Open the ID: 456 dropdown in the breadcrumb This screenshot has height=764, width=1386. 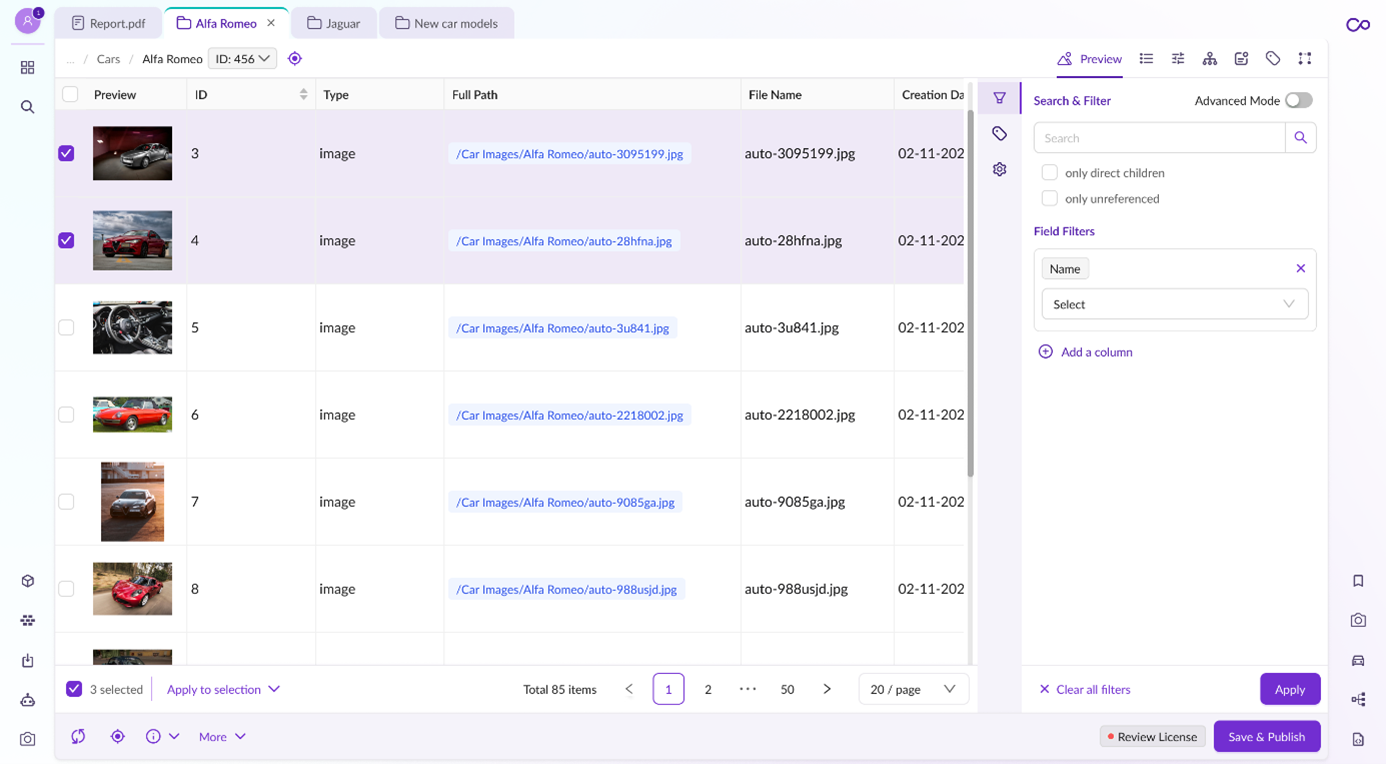click(x=242, y=58)
